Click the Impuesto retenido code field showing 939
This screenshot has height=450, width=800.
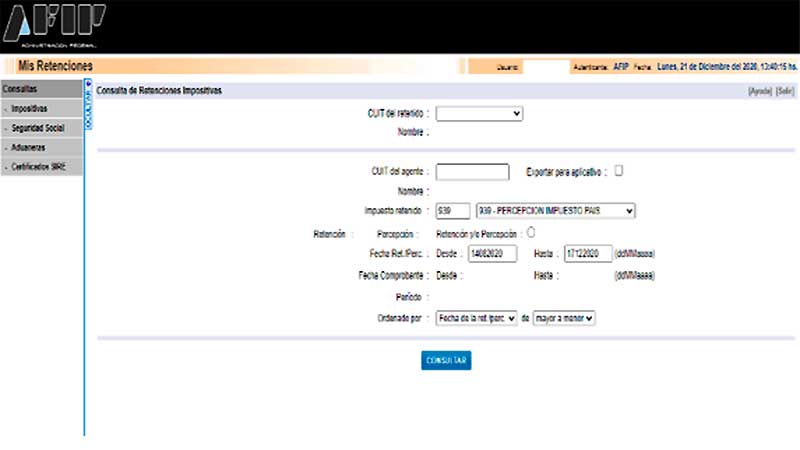click(453, 211)
